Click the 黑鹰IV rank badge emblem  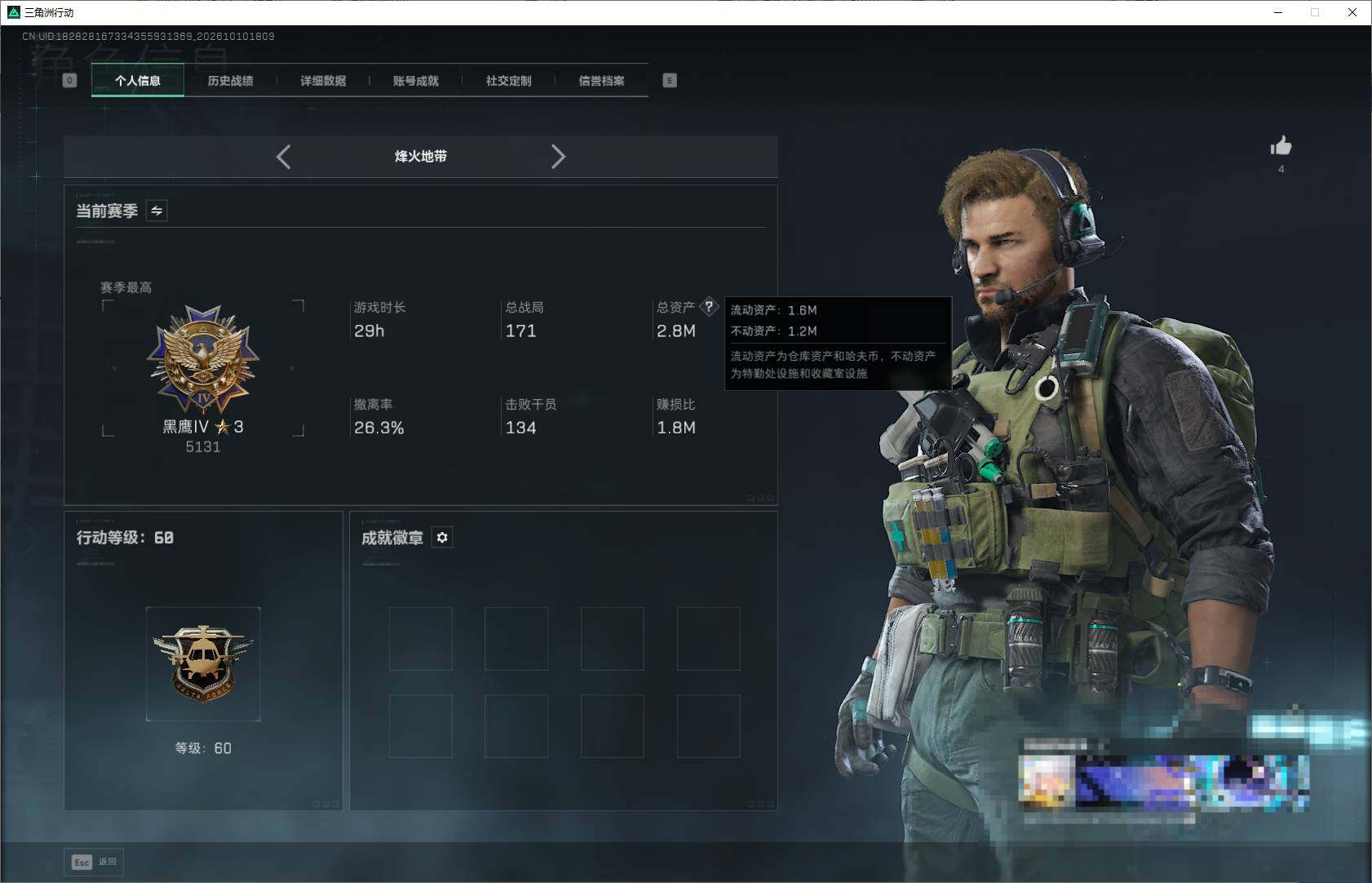coord(203,359)
